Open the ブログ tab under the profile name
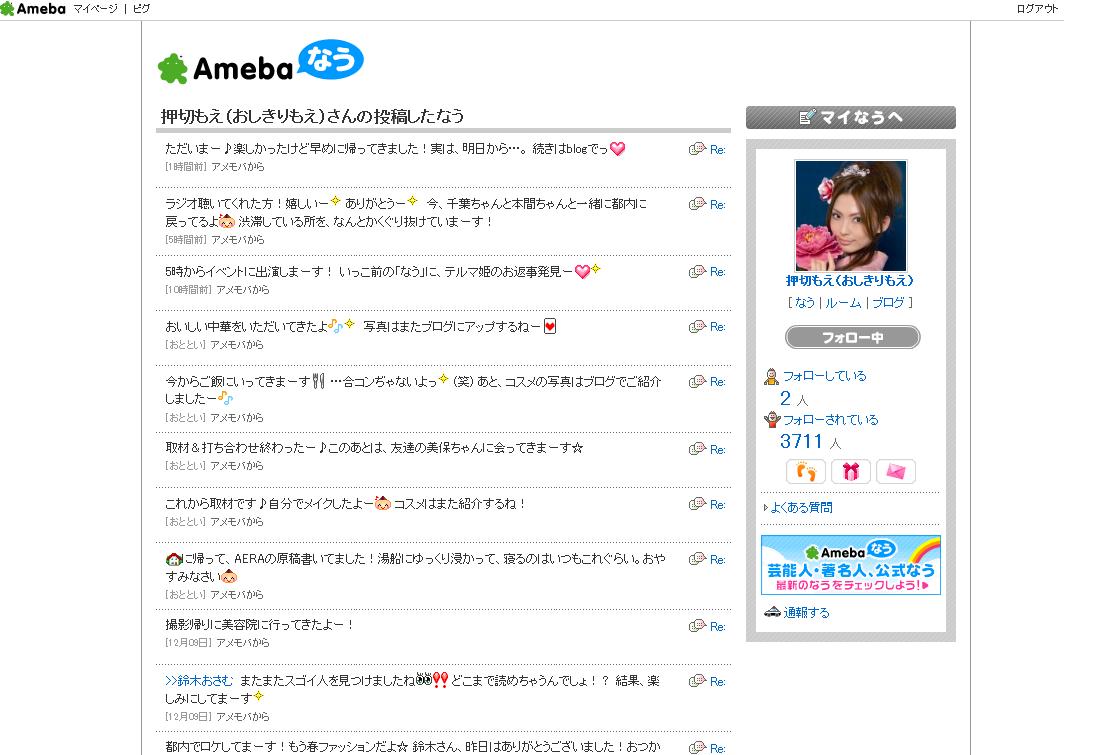The image size is (1102, 755). pyautogui.click(x=888, y=302)
